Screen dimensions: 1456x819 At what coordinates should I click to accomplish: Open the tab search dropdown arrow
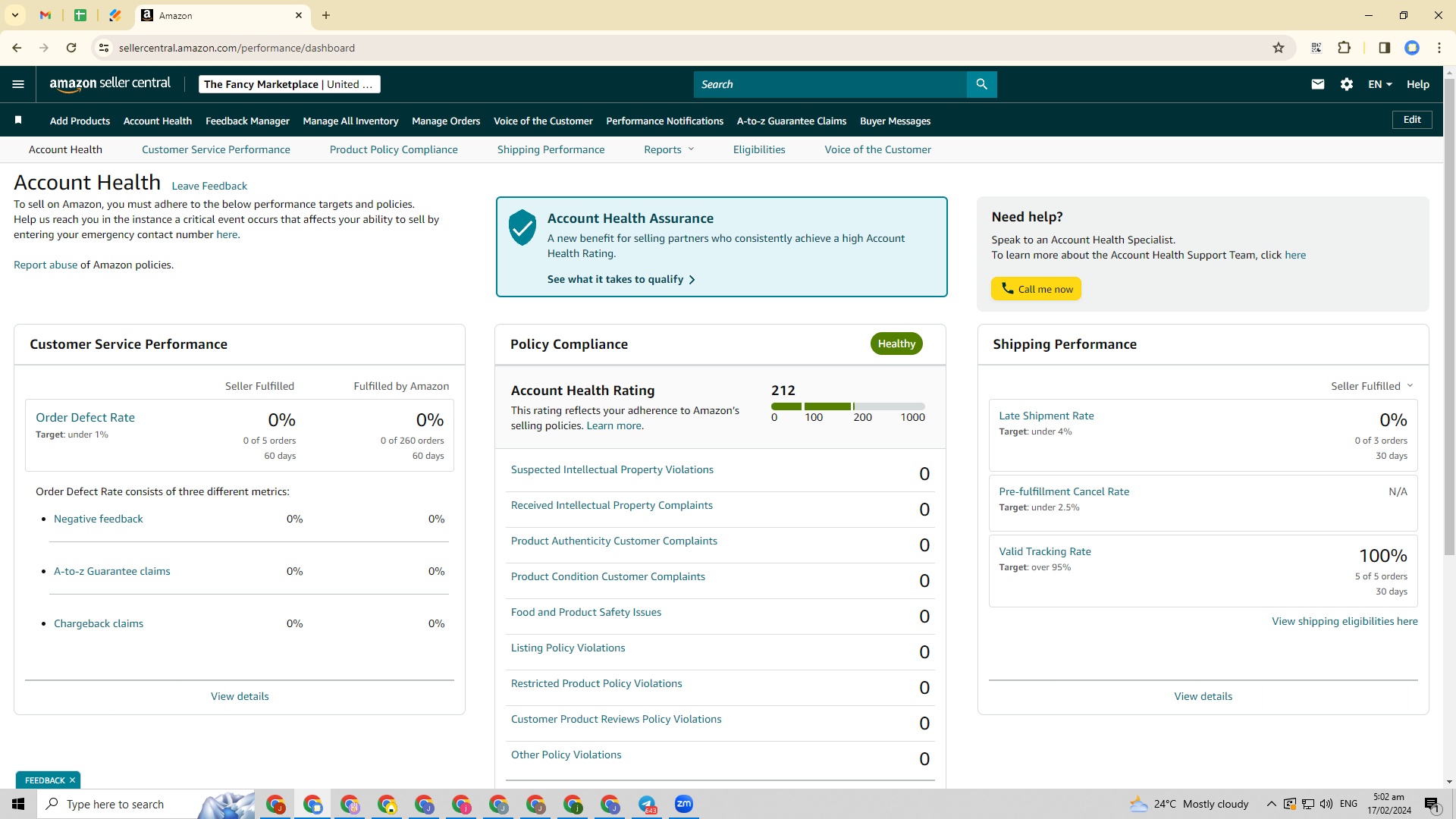tap(15, 15)
